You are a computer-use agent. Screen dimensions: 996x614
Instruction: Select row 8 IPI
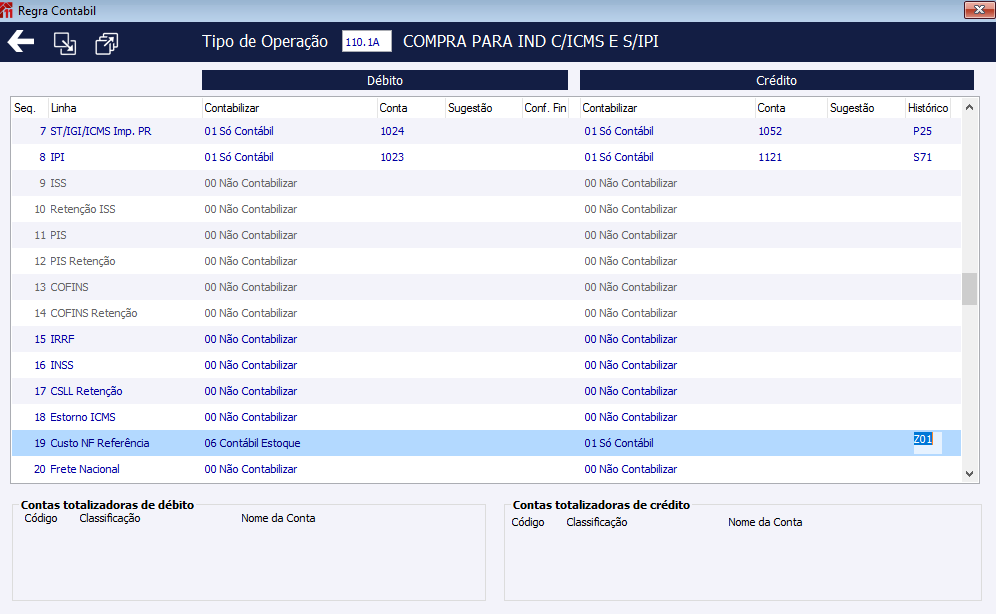(486, 157)
